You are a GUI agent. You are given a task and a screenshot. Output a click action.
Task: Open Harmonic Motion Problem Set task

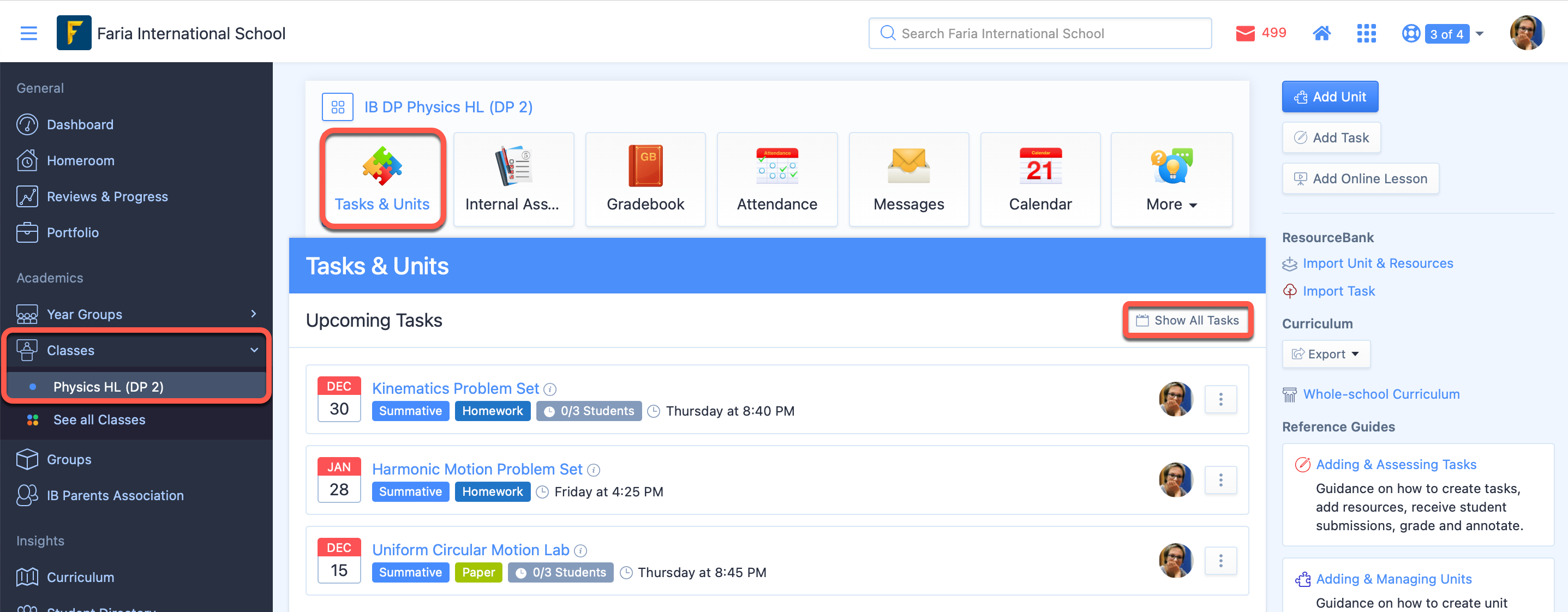pyautogui.click(x=477, y=469)
